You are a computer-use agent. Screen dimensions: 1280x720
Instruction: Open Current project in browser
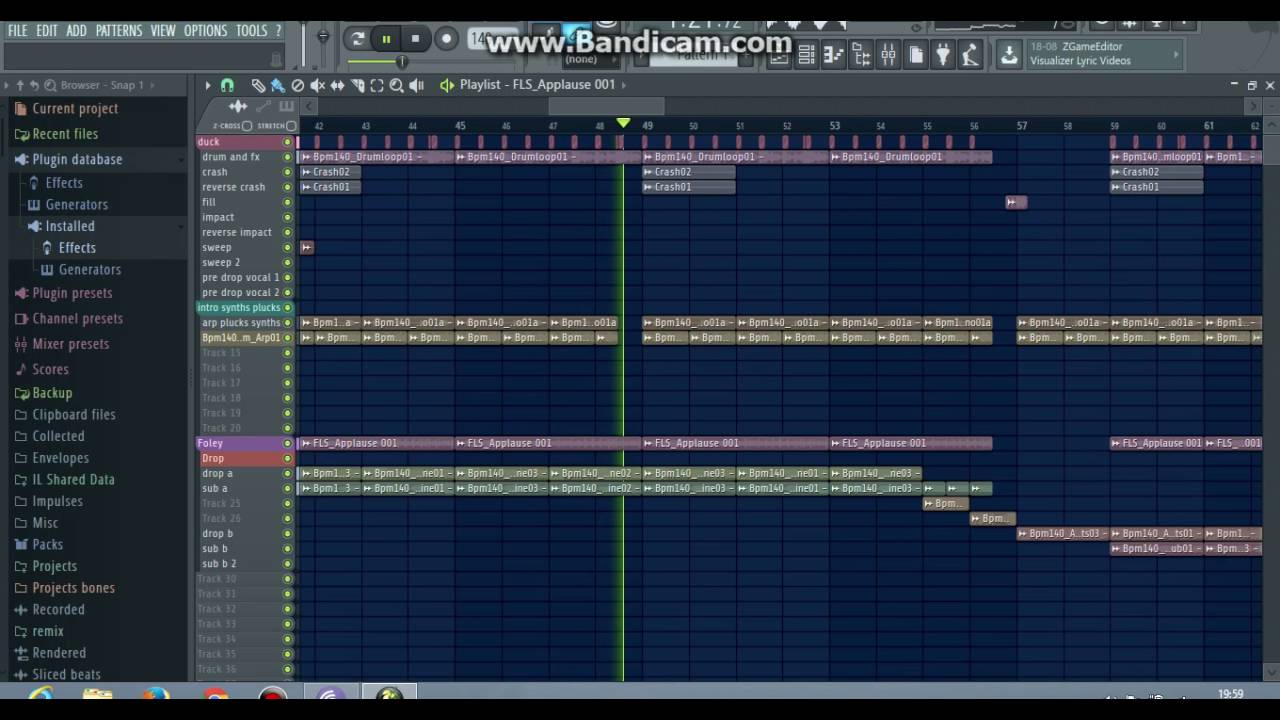75,108
